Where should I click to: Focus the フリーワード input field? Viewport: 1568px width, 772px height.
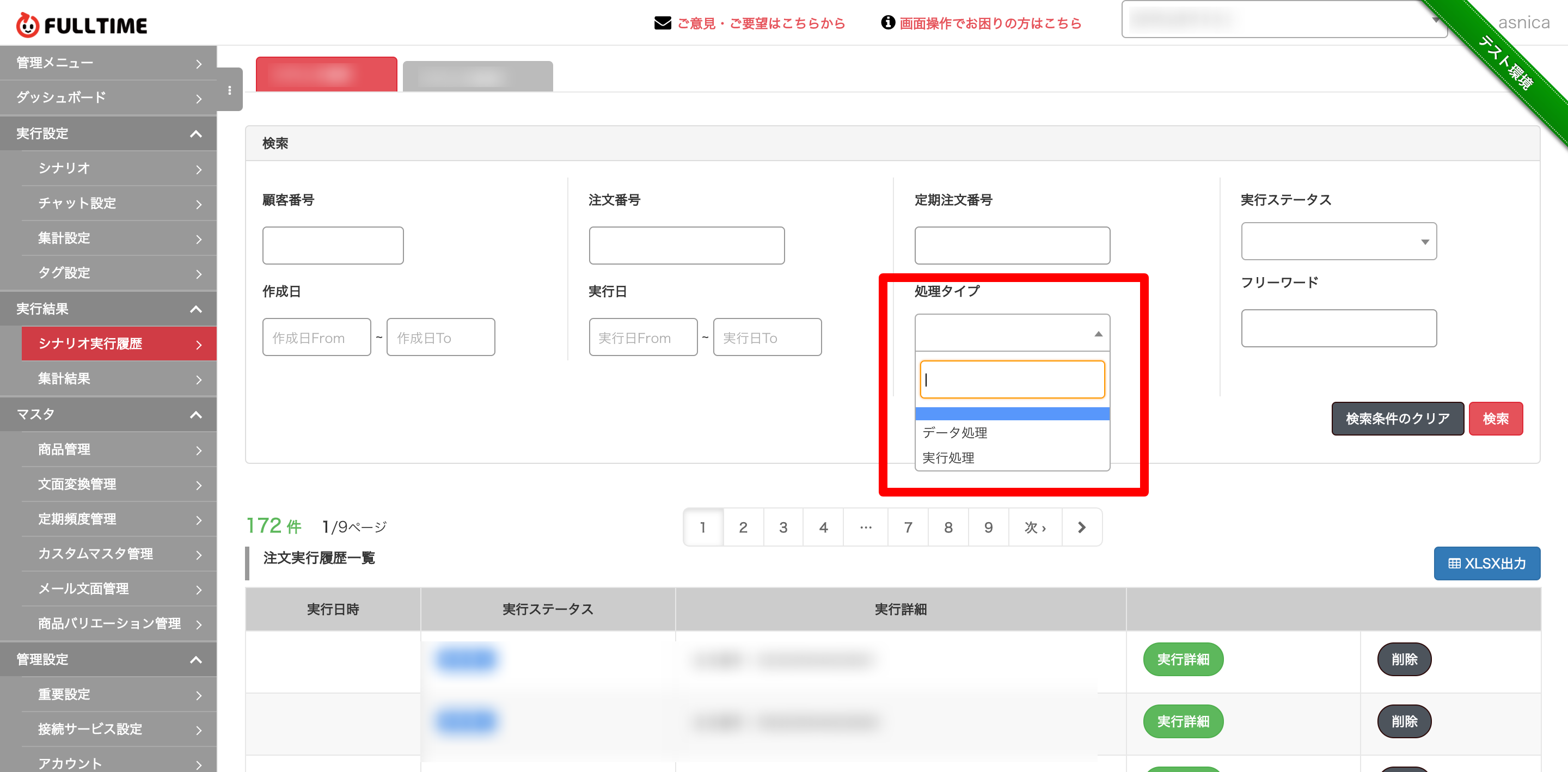click(x=1339, y=328)
